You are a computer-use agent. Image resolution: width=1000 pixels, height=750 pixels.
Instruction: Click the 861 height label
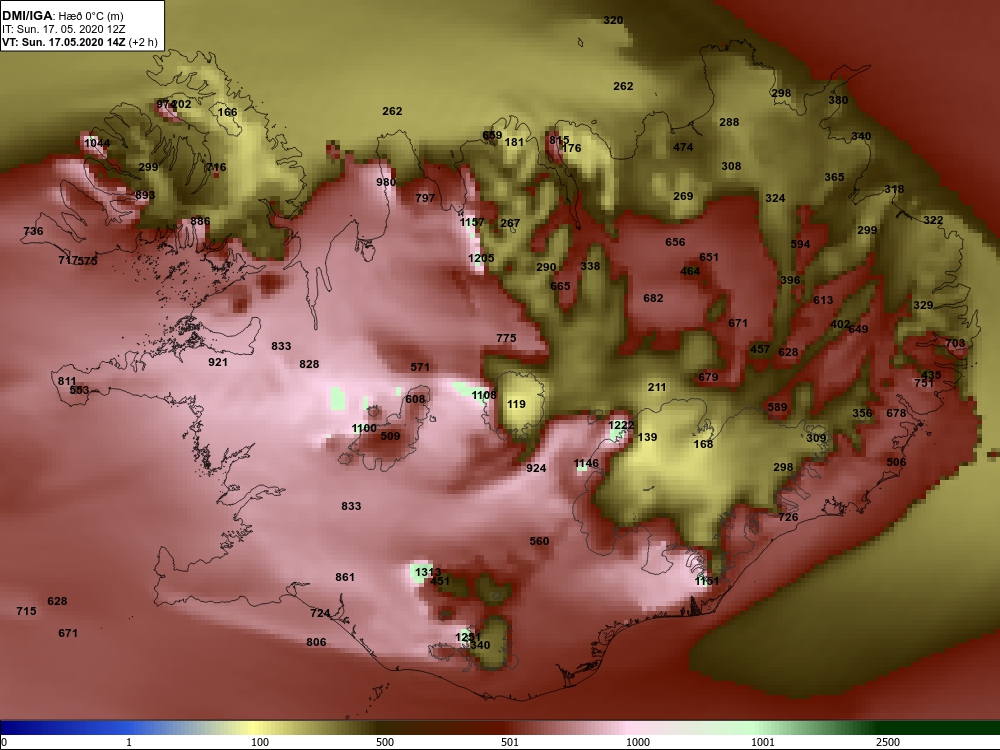click(x=344, y=577)
